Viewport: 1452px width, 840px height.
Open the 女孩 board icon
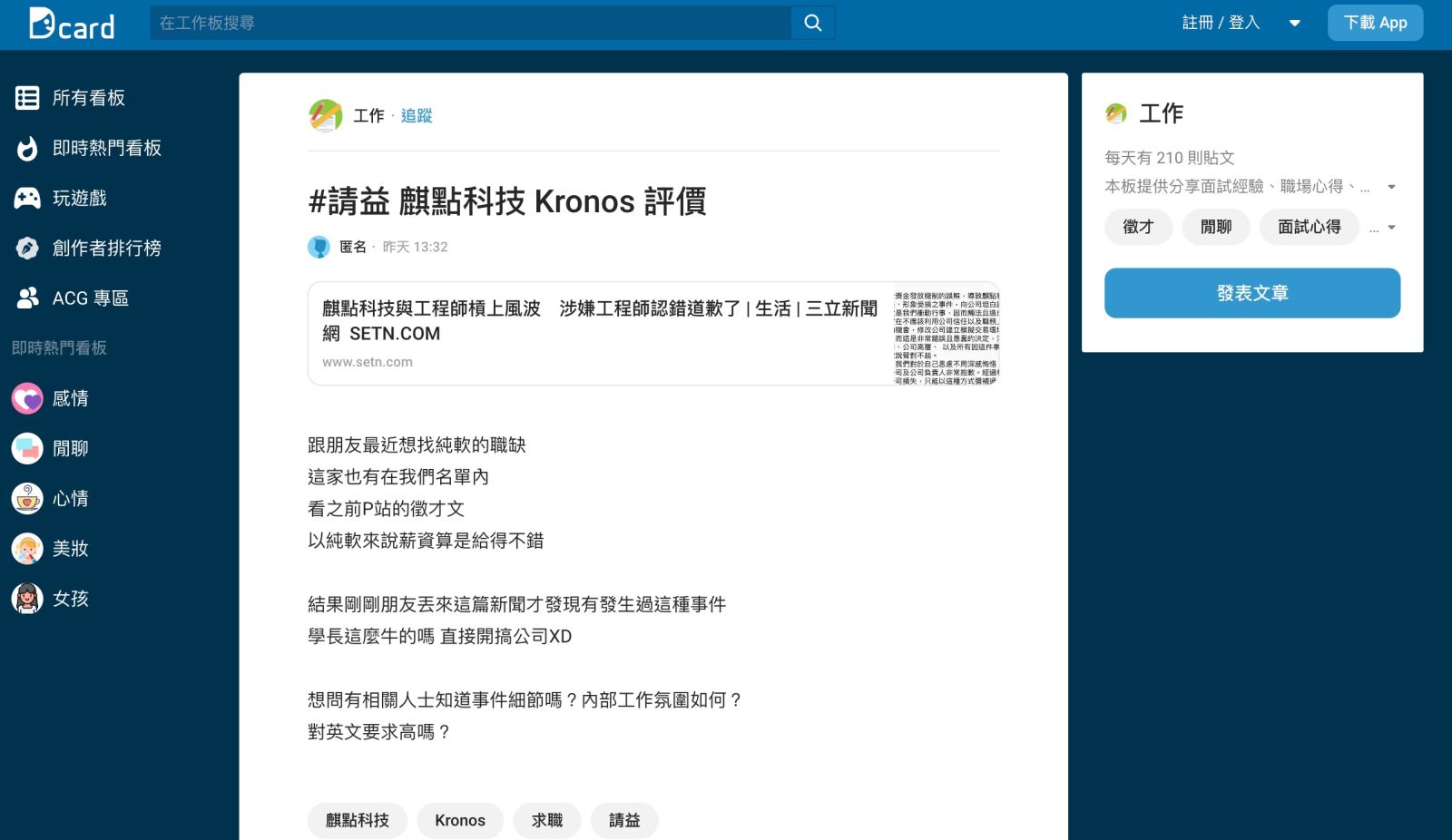pyautogui.click(x=27, y=599)
